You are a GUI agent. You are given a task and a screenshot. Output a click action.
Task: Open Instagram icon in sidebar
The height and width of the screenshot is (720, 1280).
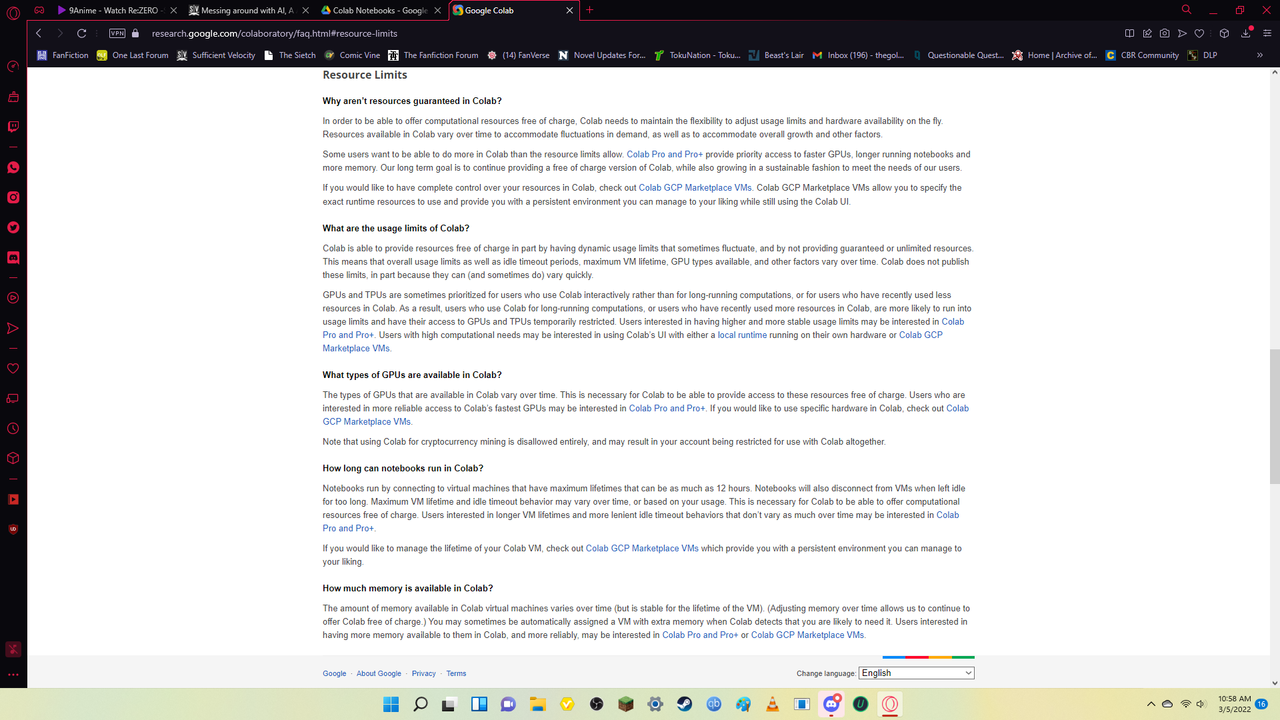click(13, 197)
